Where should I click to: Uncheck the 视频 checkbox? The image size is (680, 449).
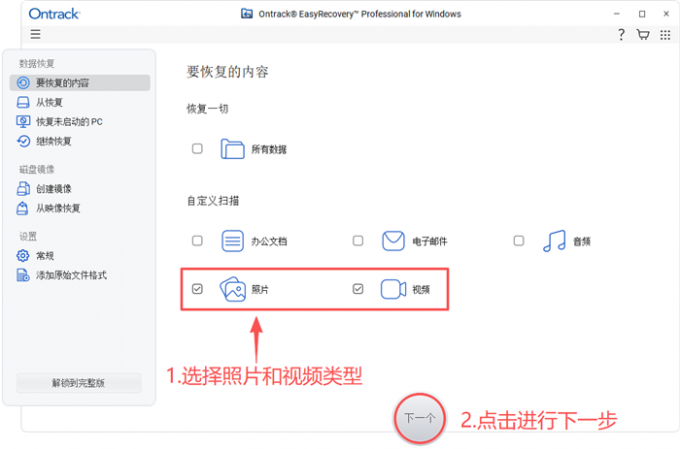pyautogui.click(x=358, y=289)
